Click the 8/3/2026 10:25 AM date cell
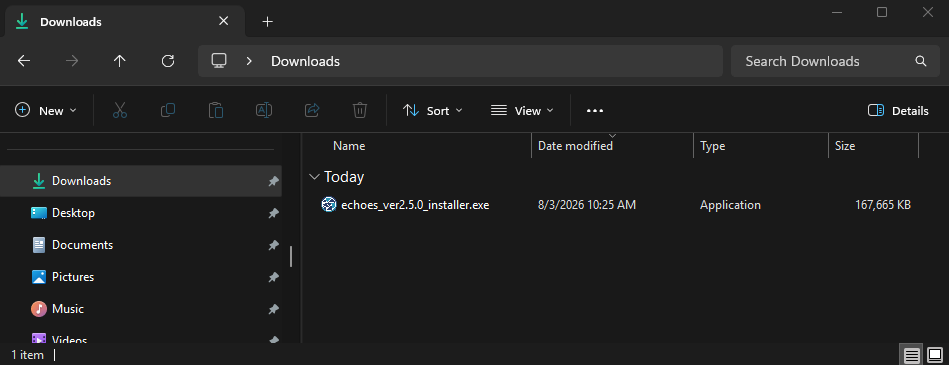This screenshot has height=365, width=949. pyautogui.click(x=586, y=205)
